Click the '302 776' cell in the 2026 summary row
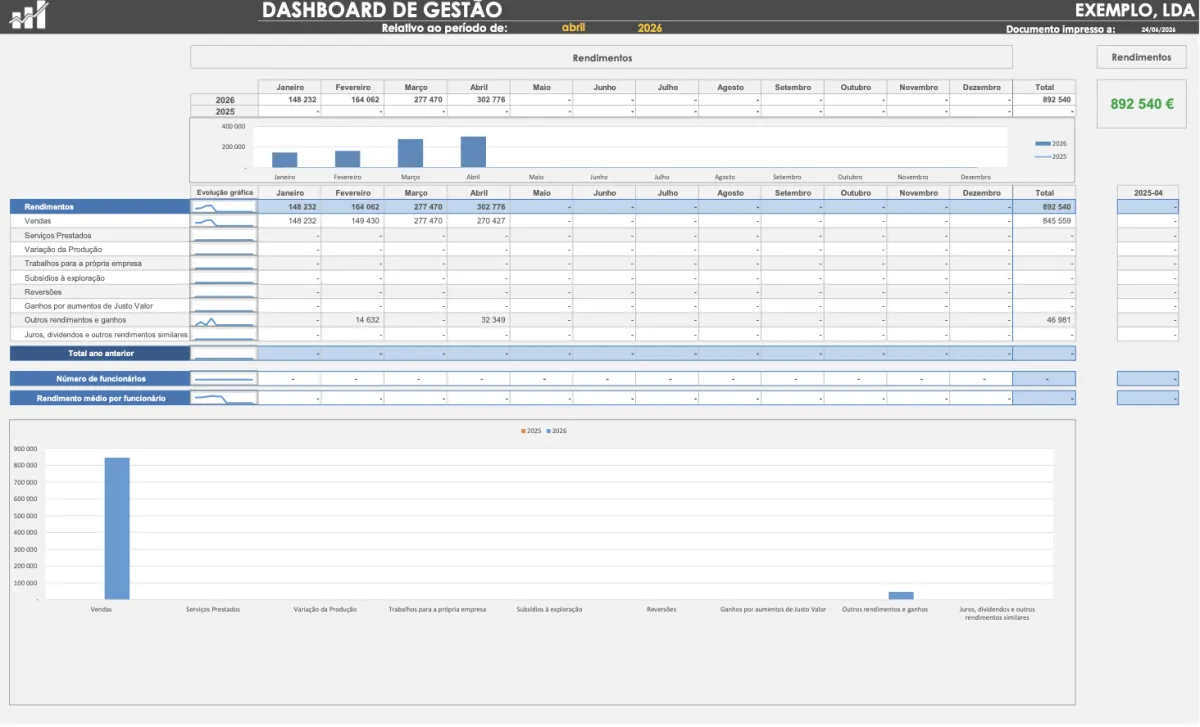Screen dimensions: 1200x727 [x=479, y=100]
